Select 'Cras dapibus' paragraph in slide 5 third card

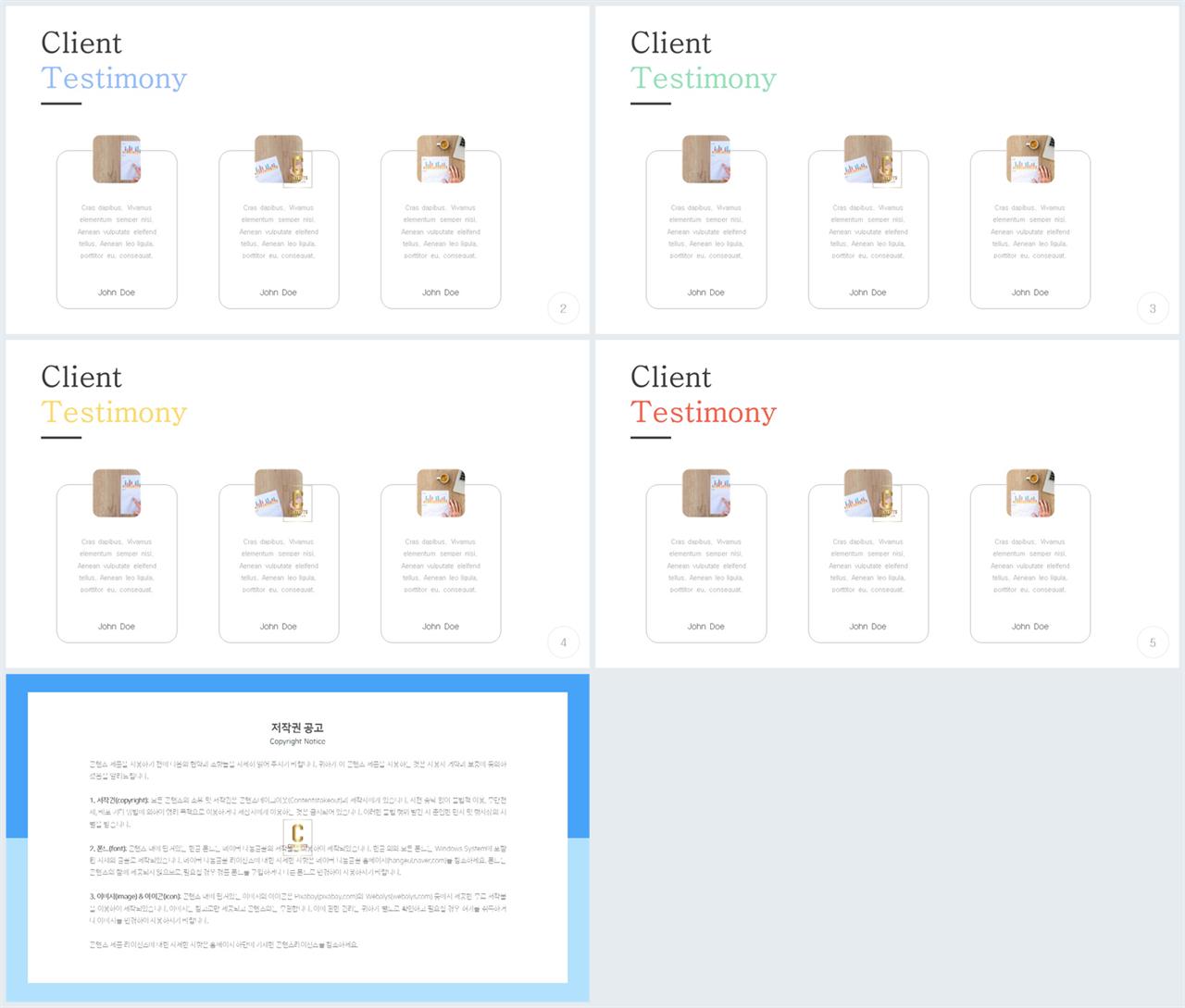(1030, 566)
